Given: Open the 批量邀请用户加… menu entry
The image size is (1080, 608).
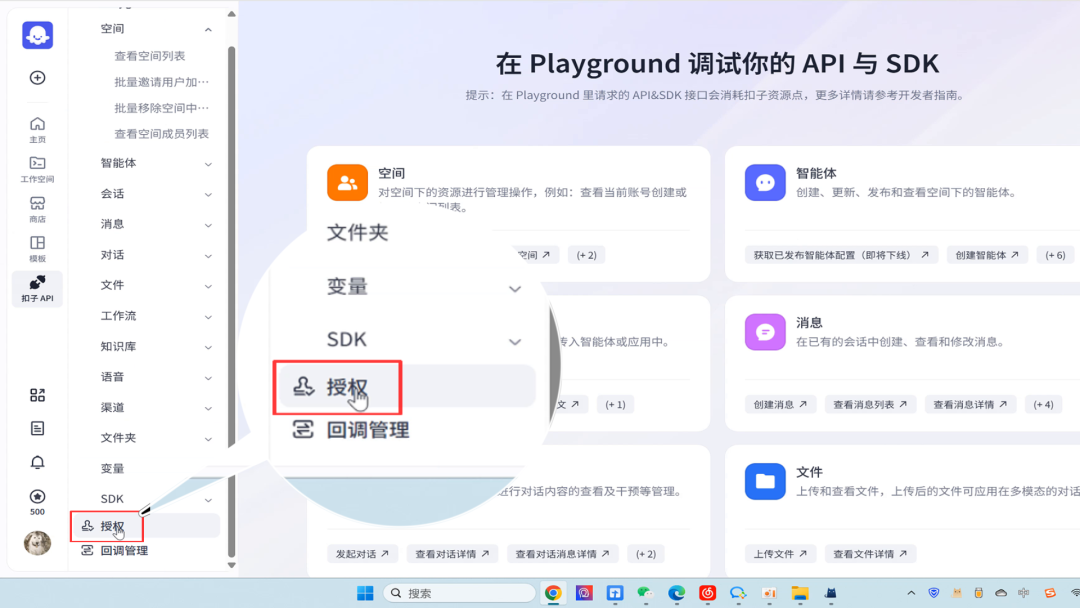Looking at the screenshot, I should pos(162,82).
